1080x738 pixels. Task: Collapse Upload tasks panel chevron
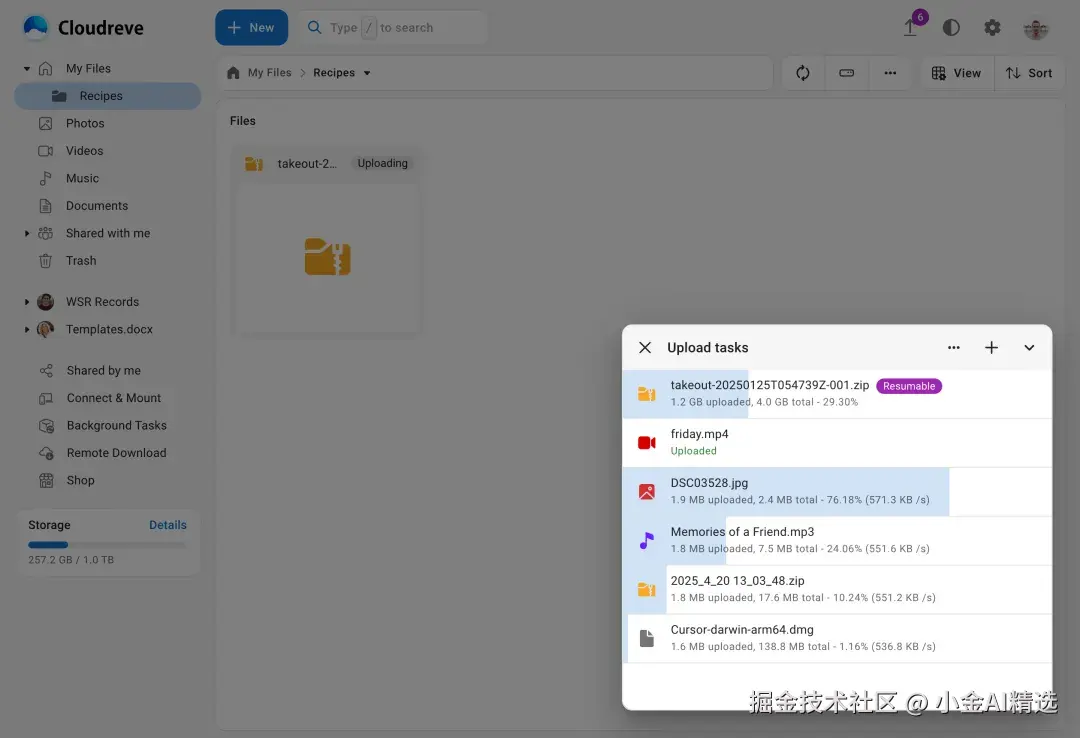point(1029,348)
